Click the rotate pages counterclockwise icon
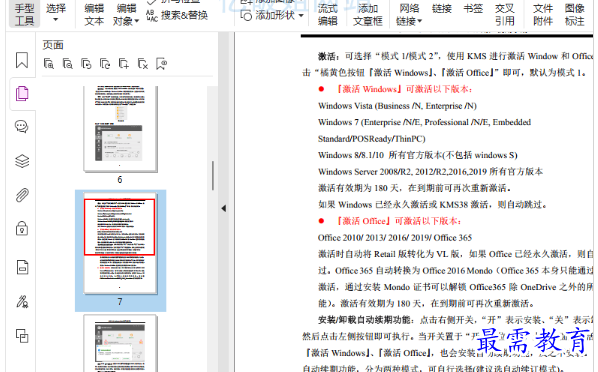598x372 pixels. (86, 63)
